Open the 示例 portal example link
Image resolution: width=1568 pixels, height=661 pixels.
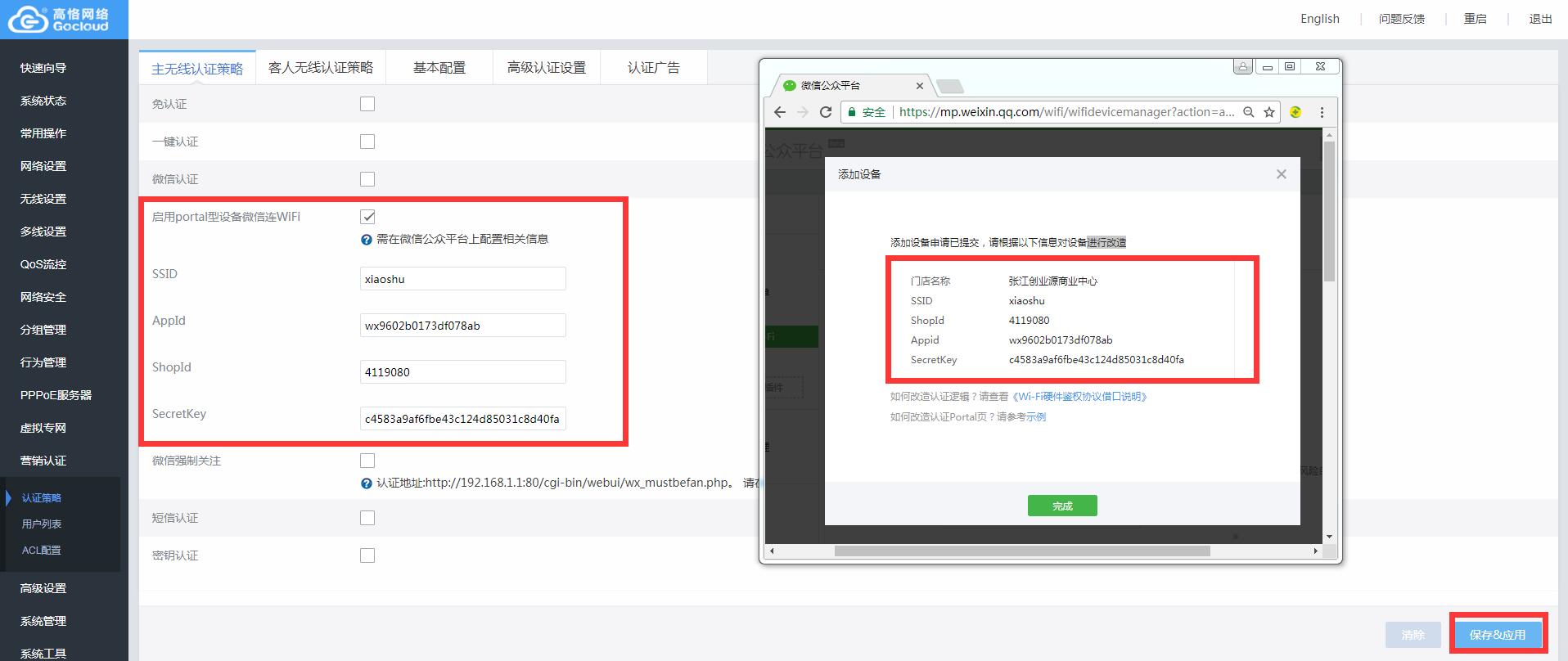pos(1036,417)
